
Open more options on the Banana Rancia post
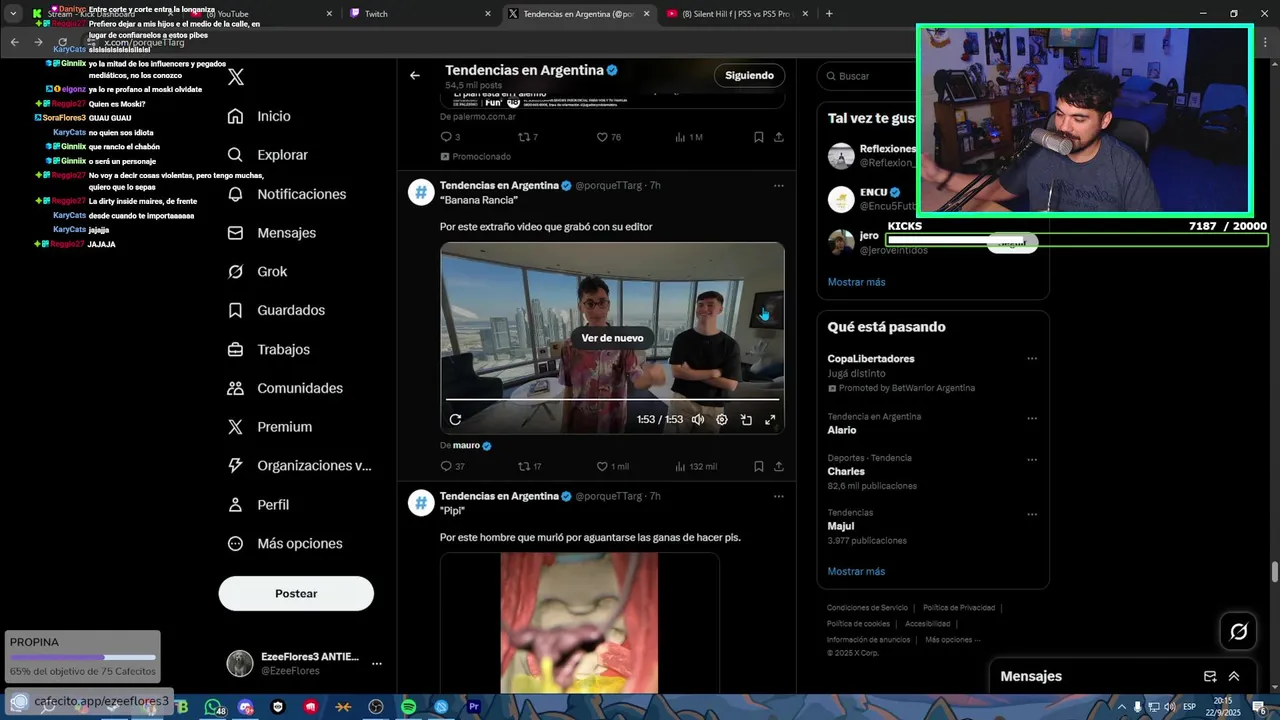coord(778,186)
